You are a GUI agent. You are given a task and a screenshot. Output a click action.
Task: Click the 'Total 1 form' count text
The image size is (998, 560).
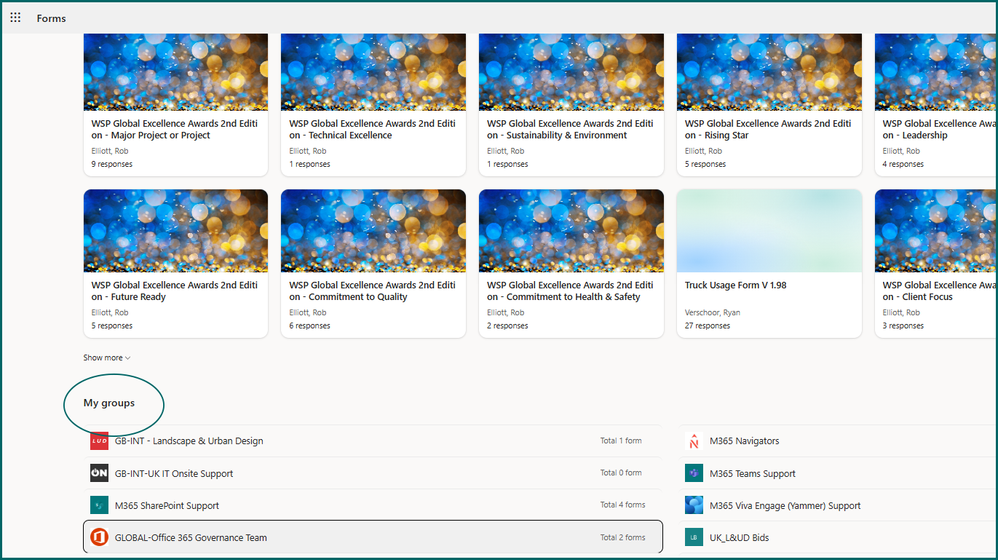(621, 440)
